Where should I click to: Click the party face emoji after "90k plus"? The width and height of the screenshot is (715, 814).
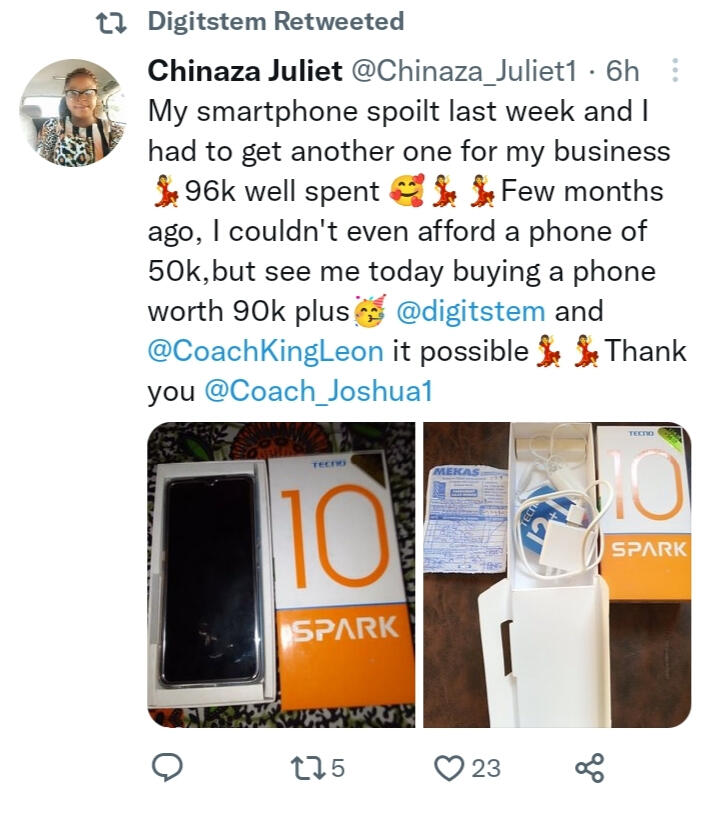click(x=370, y=310)
